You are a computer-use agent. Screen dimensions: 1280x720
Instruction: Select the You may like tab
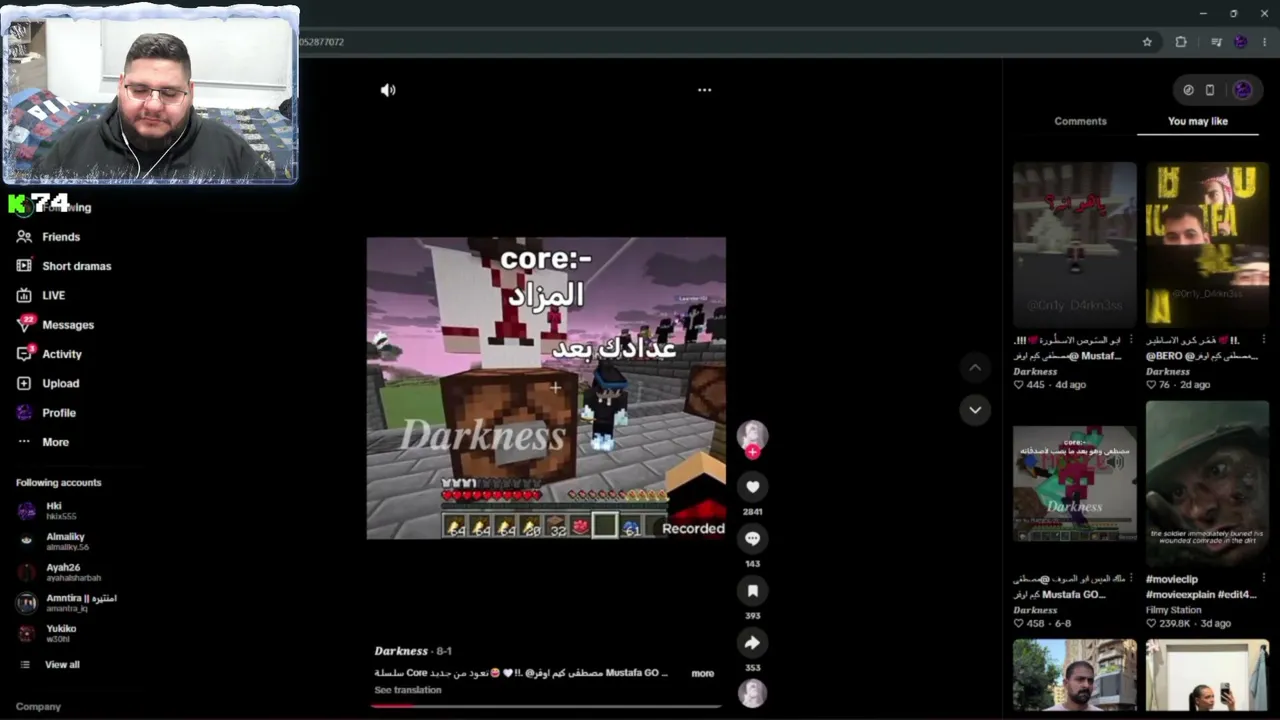pyautogui.click(x=1197, y=121)
